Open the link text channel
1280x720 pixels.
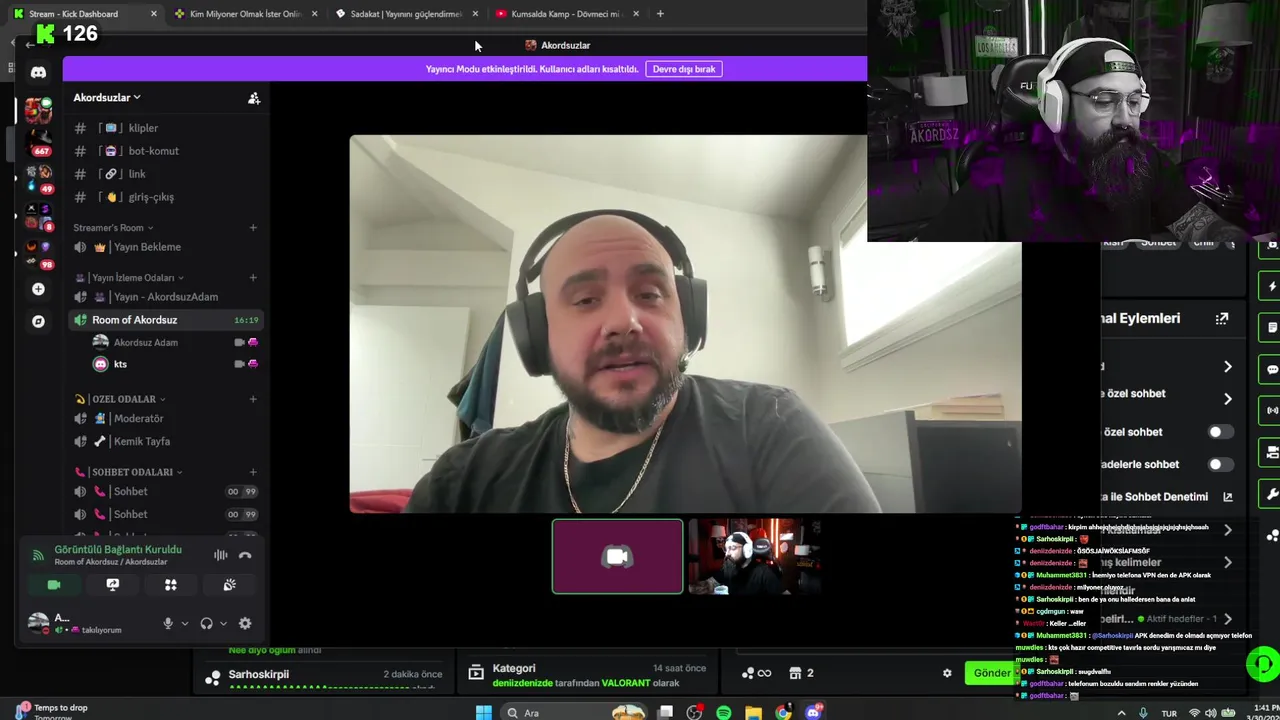point(166,174)
